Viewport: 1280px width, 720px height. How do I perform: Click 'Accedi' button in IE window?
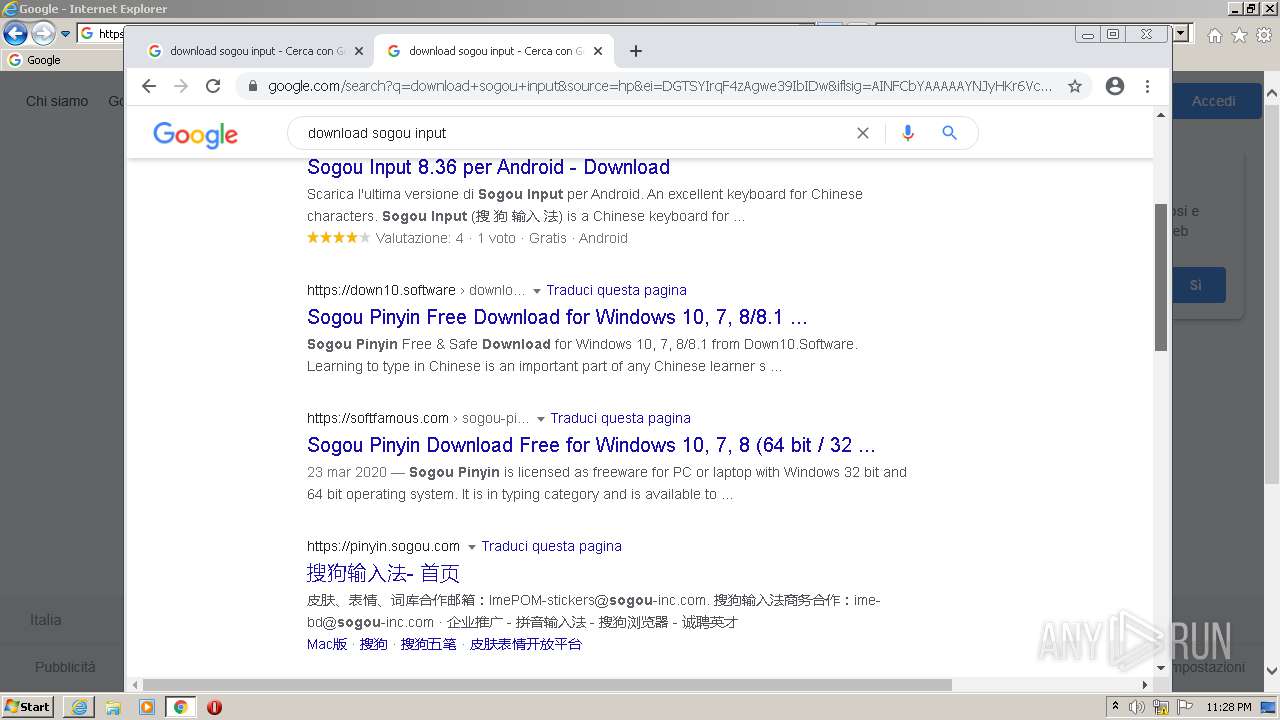(x=1213, y=101)
